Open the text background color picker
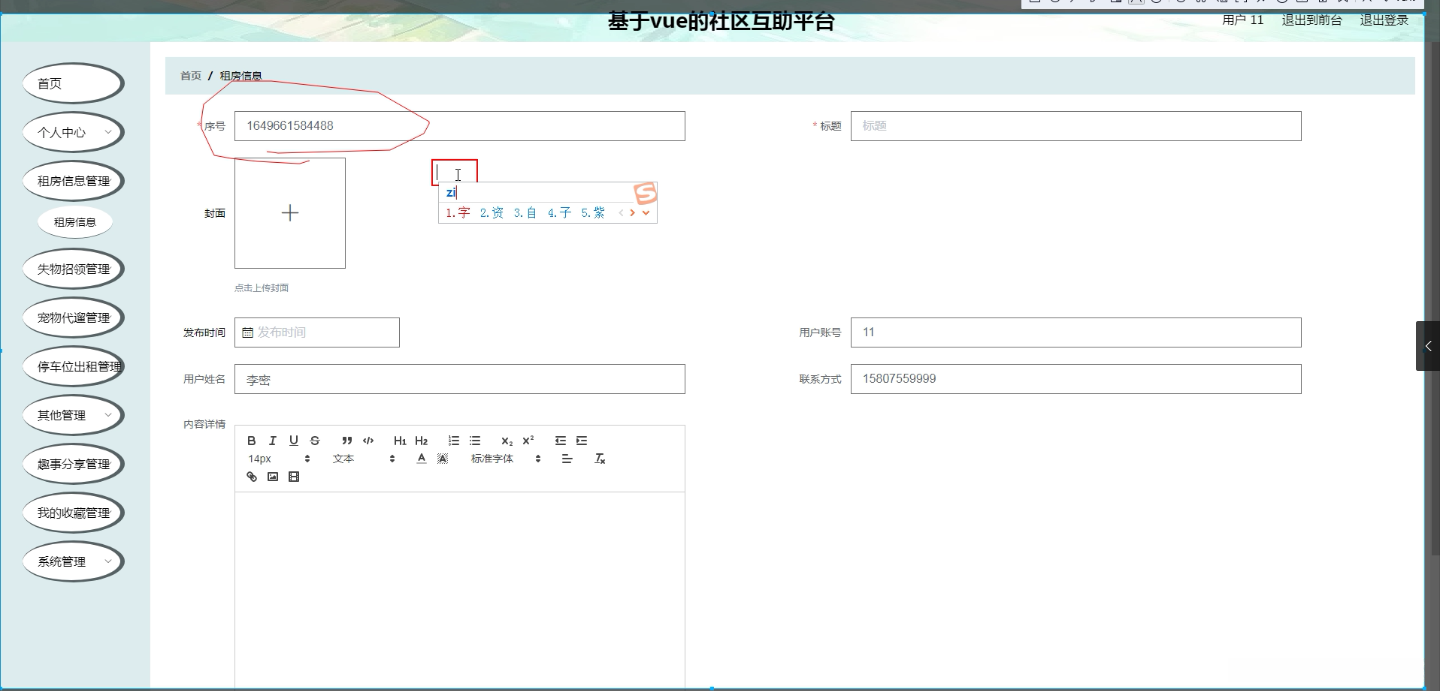The width and height of the screenshot is (1440, 691). pos(442,459)
